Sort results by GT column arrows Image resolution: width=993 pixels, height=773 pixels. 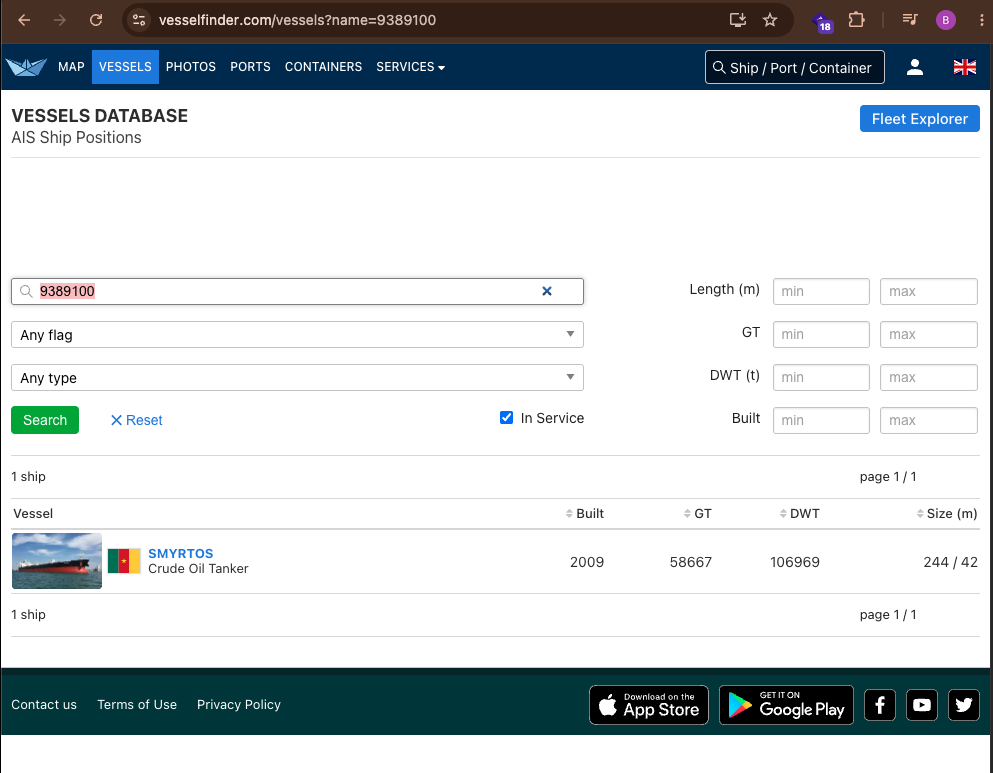coord(687,513)
